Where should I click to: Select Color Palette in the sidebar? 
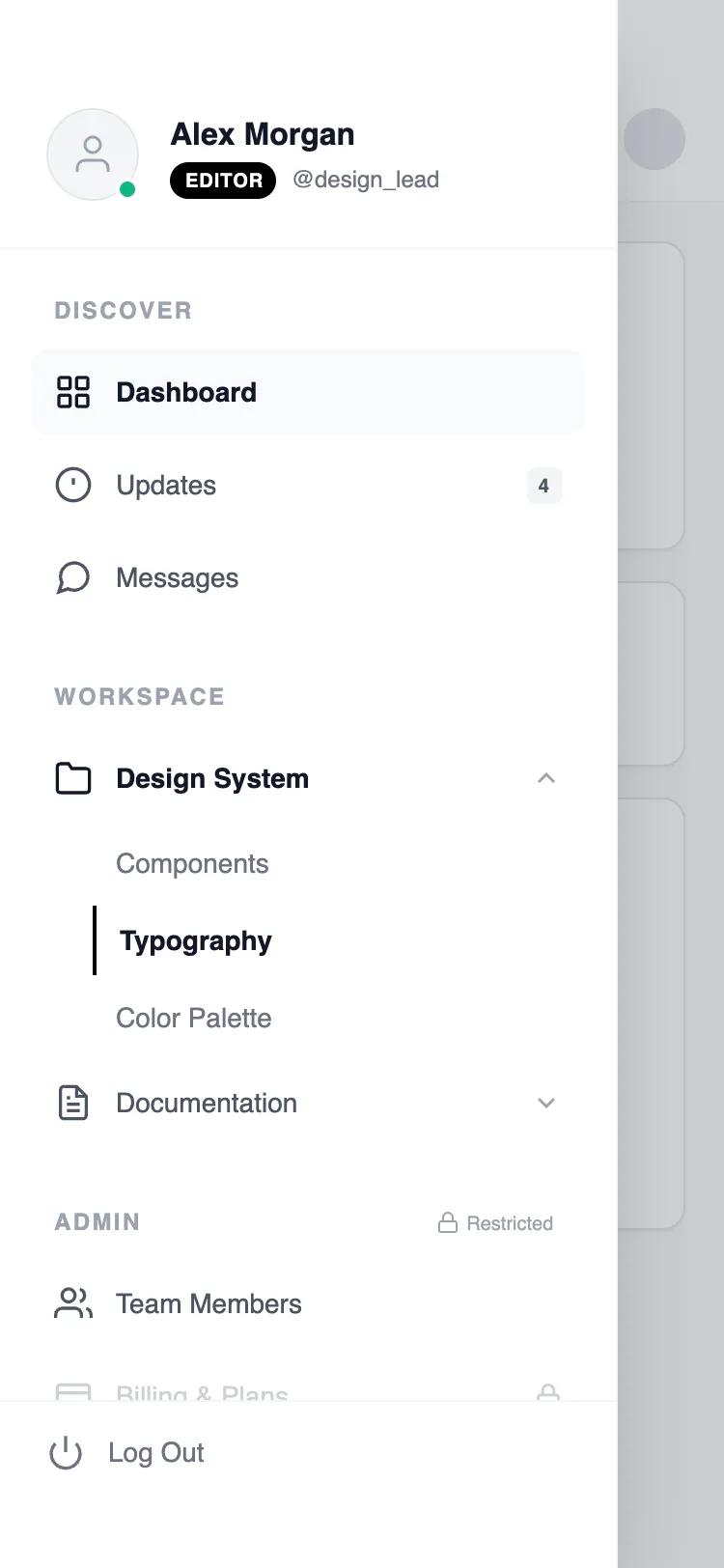coord(193,1017)
